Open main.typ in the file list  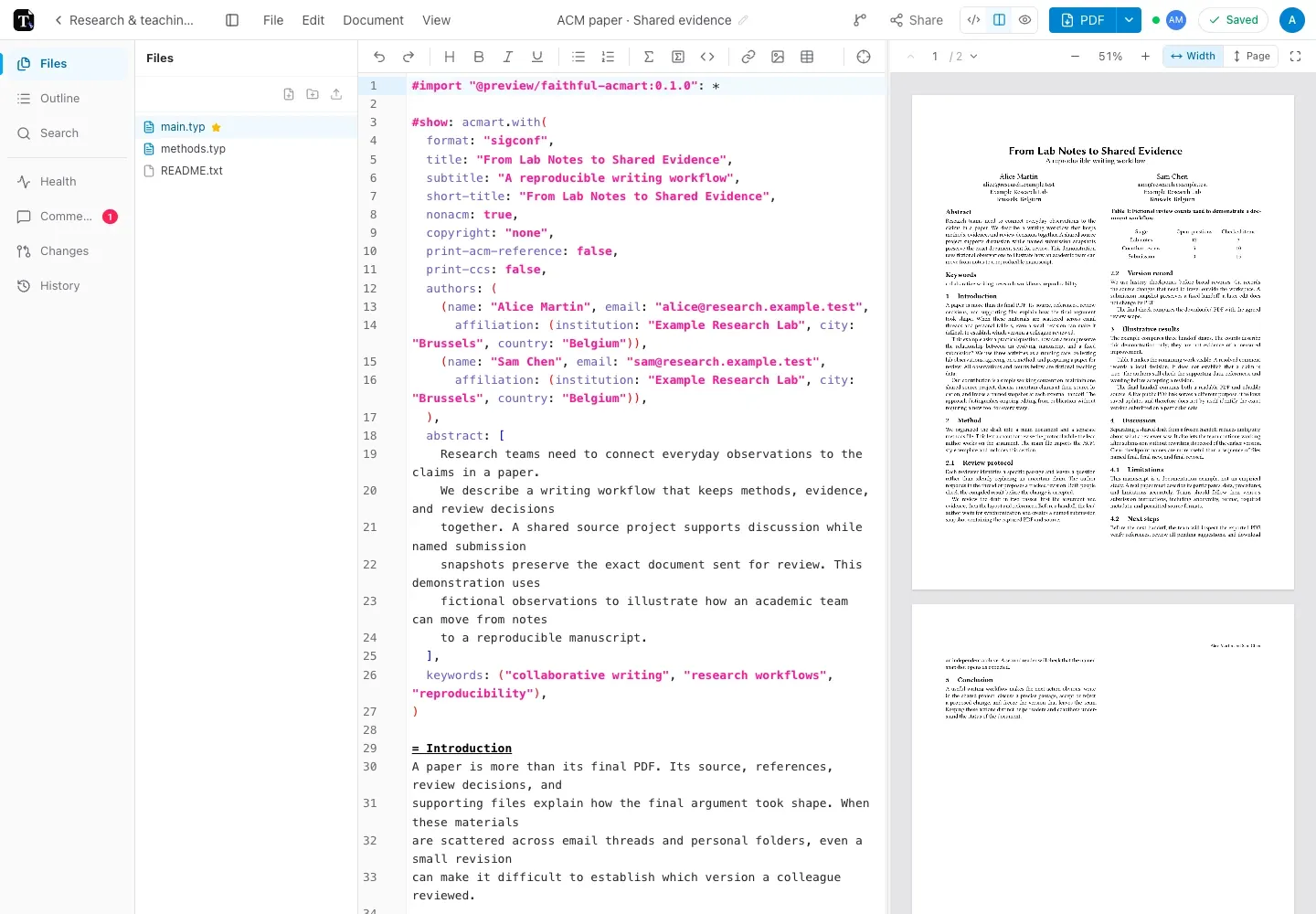tap(247, 127)
